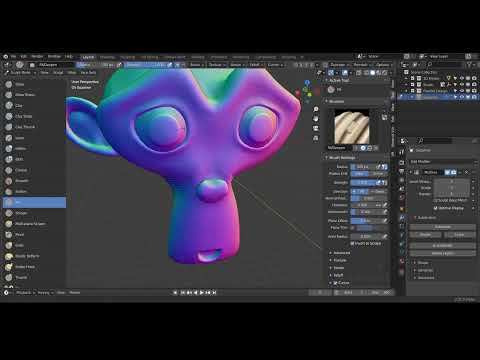Open the Add Modifier button
Viewport: 480px width, 360px height.
click(443, 162)
